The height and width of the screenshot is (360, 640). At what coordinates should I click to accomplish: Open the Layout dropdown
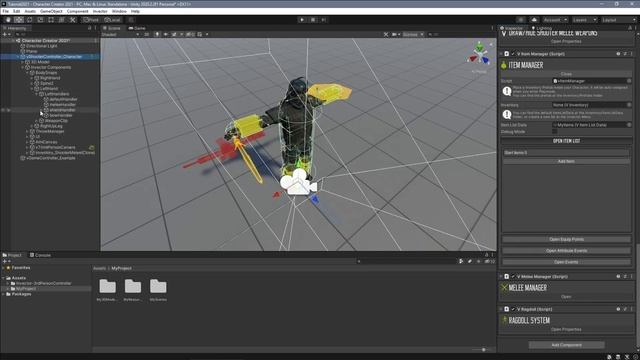618,20
